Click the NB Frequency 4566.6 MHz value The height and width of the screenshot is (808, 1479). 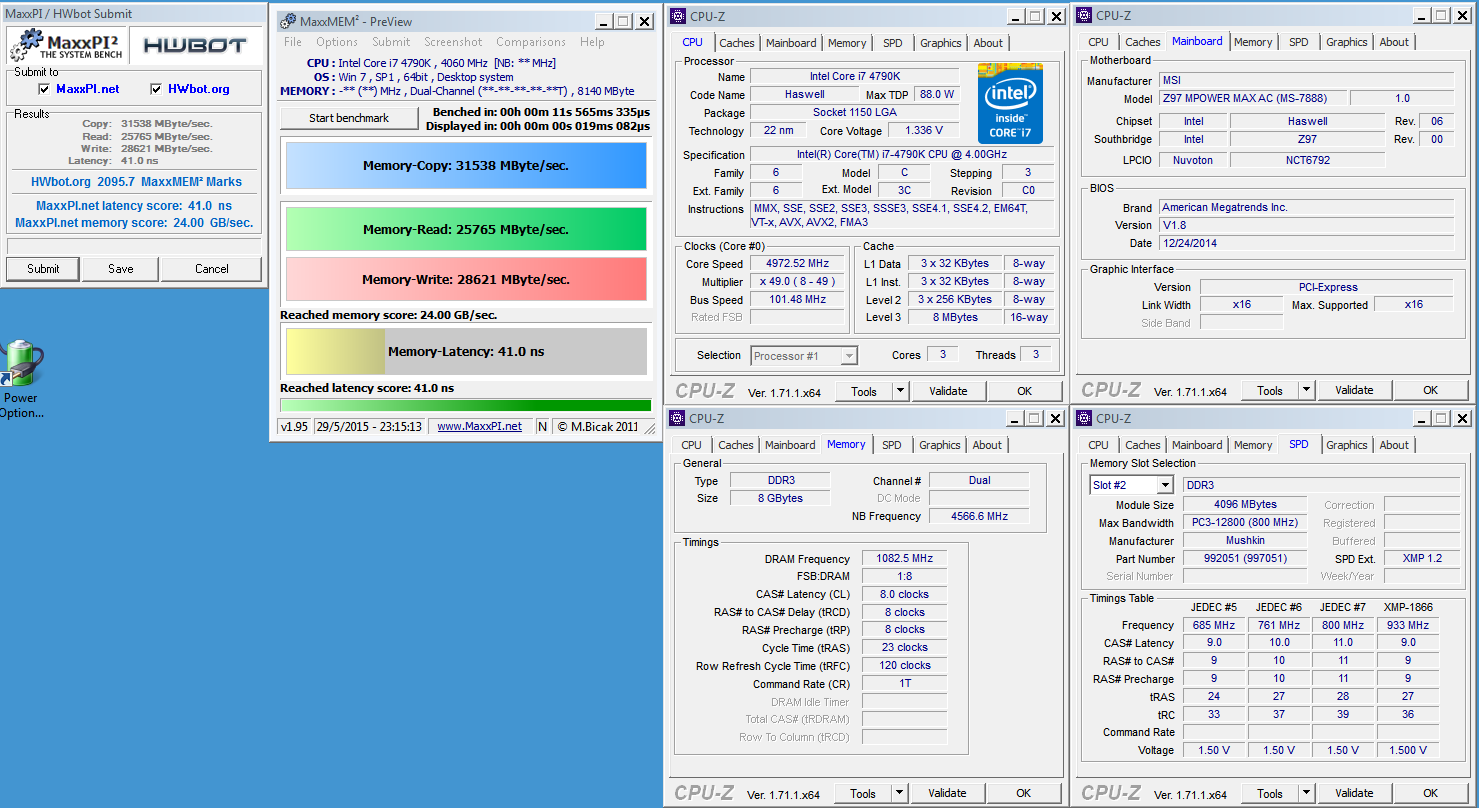pos(978,516)
